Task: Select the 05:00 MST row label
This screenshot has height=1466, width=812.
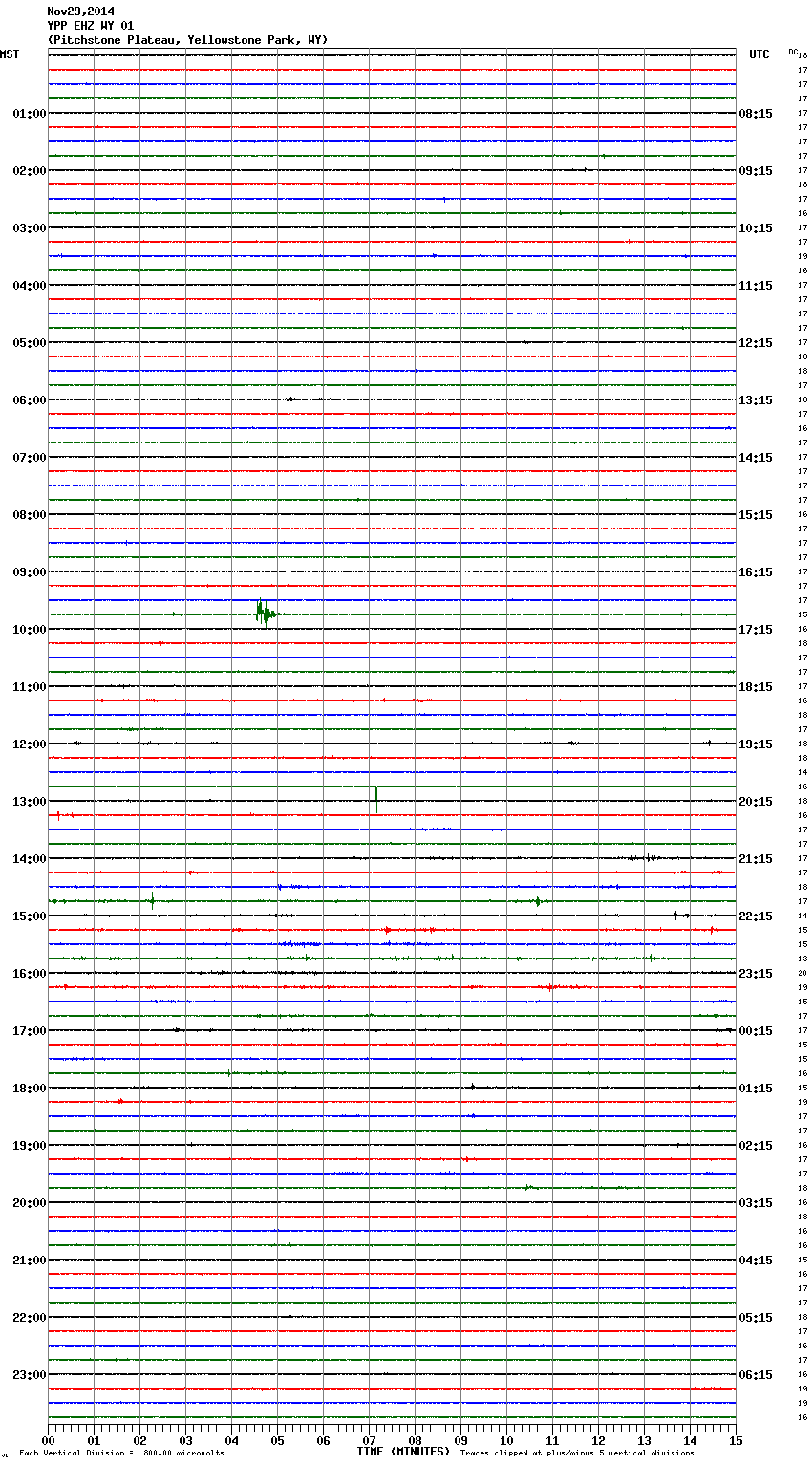Action: [x=30, y=343]
